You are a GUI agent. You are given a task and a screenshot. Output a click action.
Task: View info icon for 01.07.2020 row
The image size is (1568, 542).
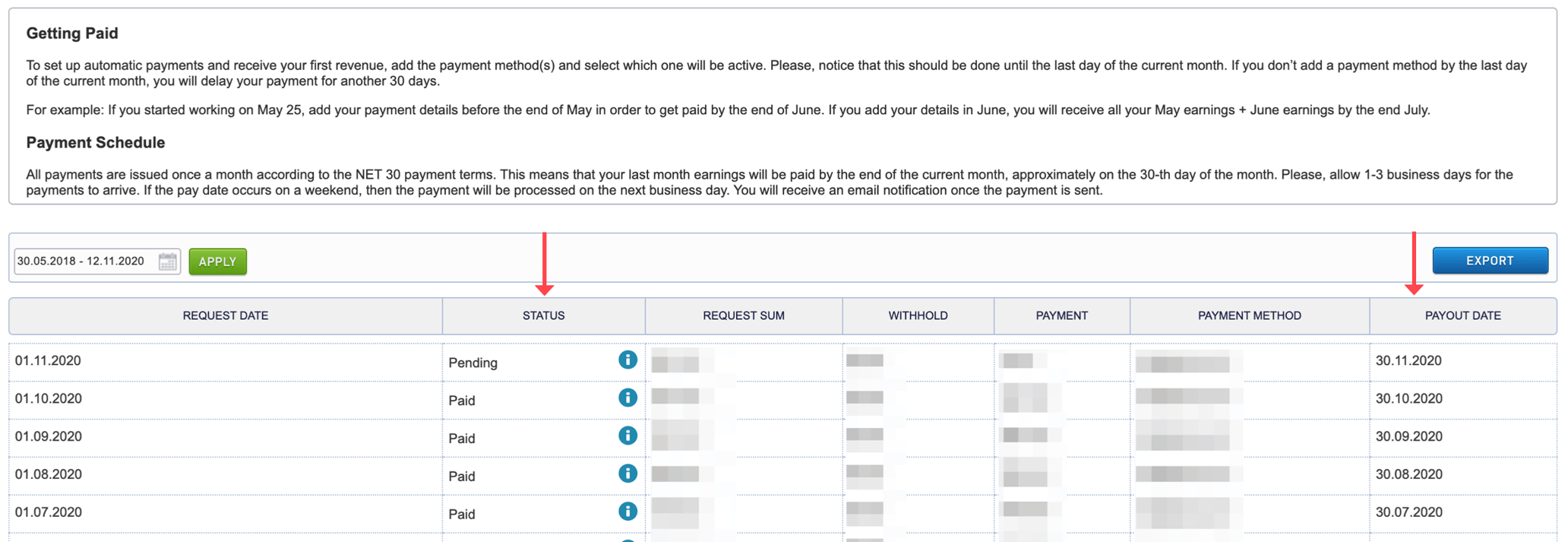pyautogui.click(x=628, y=512)
